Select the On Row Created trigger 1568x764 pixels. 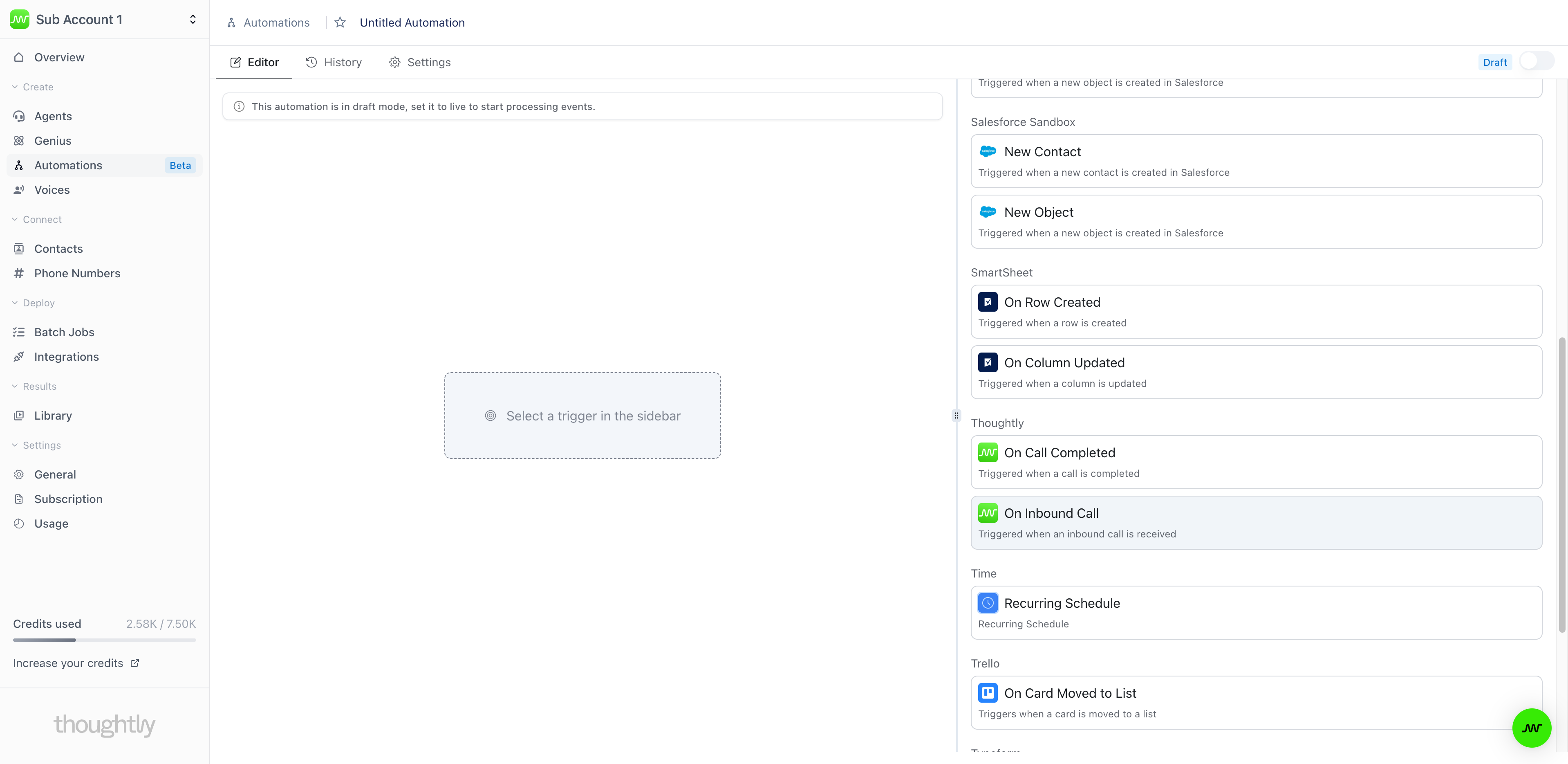pos(1257,311)
